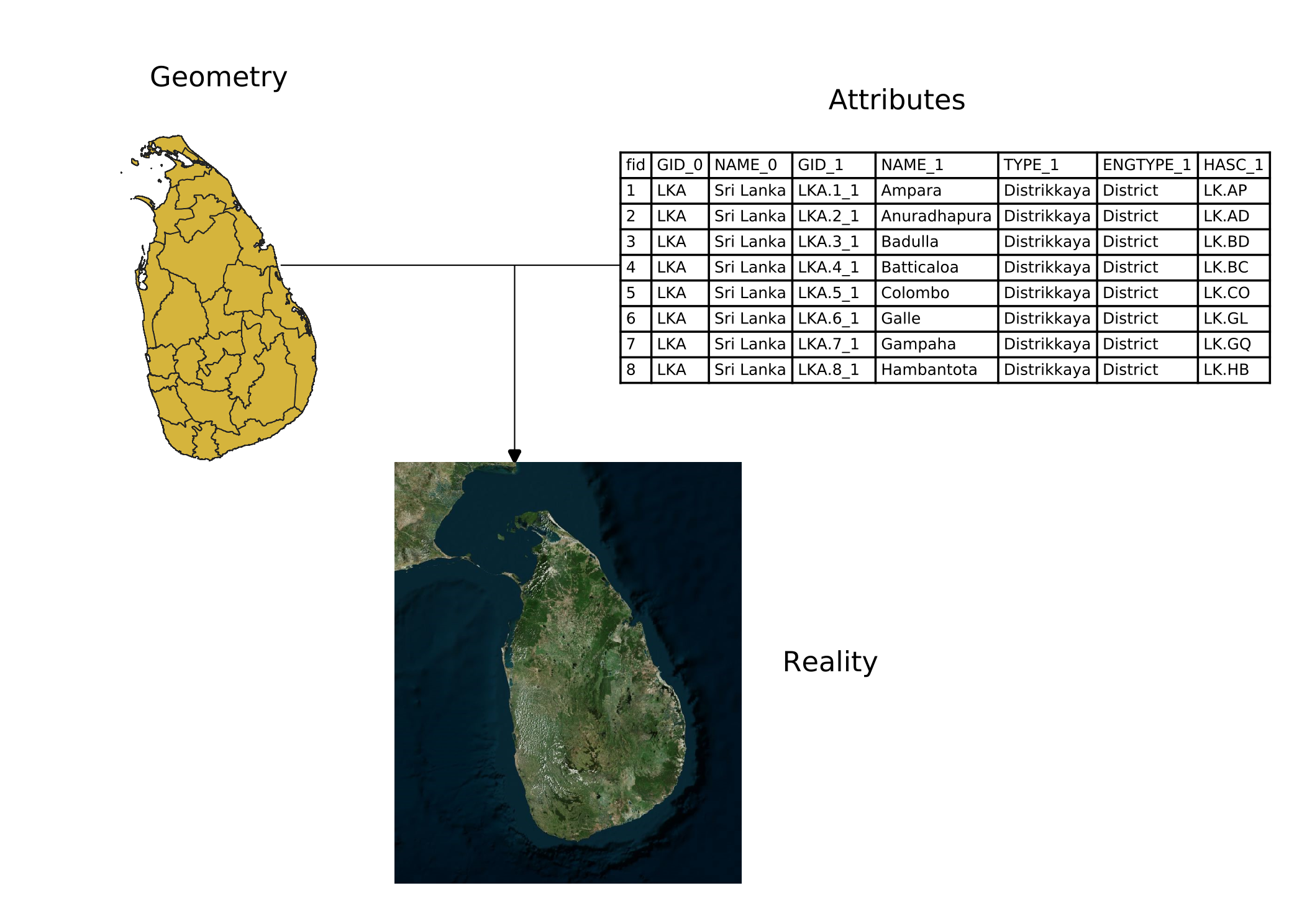This screenshot has width=1307, height=924.
Task: Click the LK.BD code cell
Action: point(1234,242)
